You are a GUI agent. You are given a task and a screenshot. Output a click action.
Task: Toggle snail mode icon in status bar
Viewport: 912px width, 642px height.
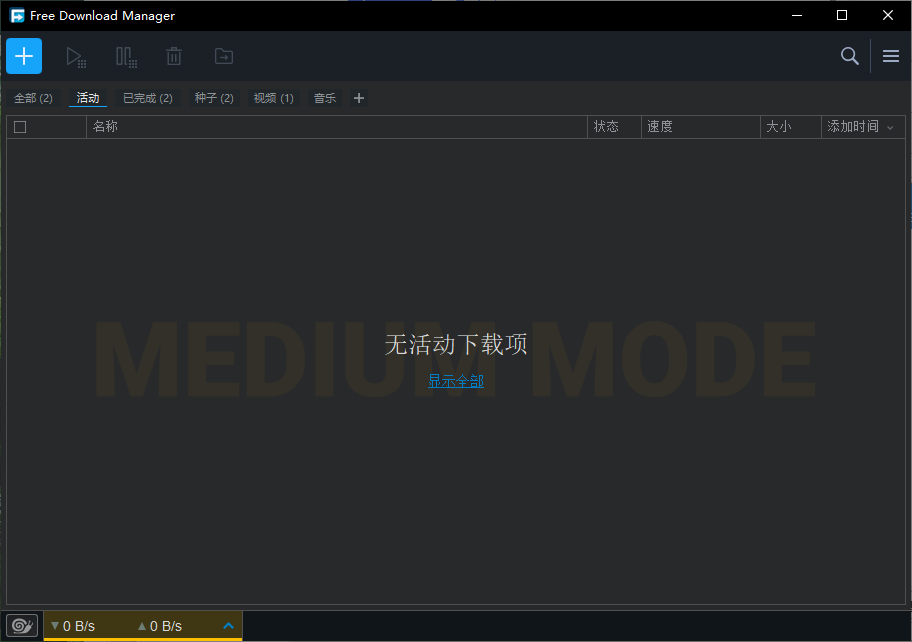[21, 626]
